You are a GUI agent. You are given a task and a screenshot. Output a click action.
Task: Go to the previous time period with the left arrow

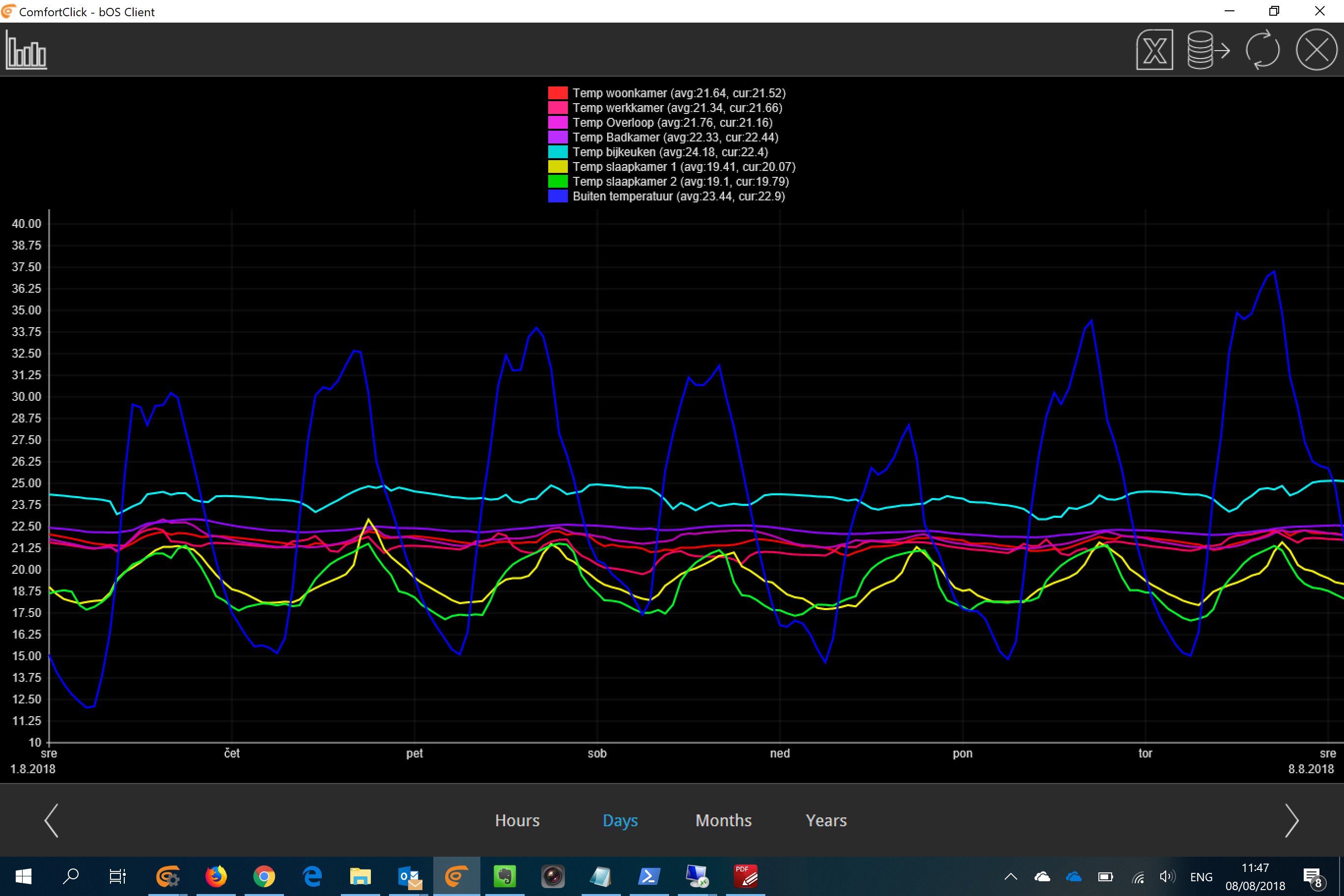point(52,820)
